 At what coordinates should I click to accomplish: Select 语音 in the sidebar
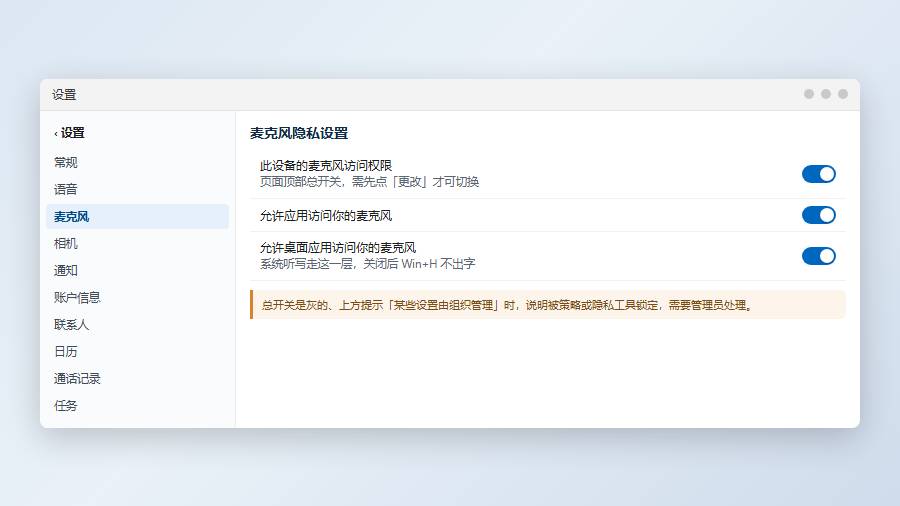click(x=137, y=189)
